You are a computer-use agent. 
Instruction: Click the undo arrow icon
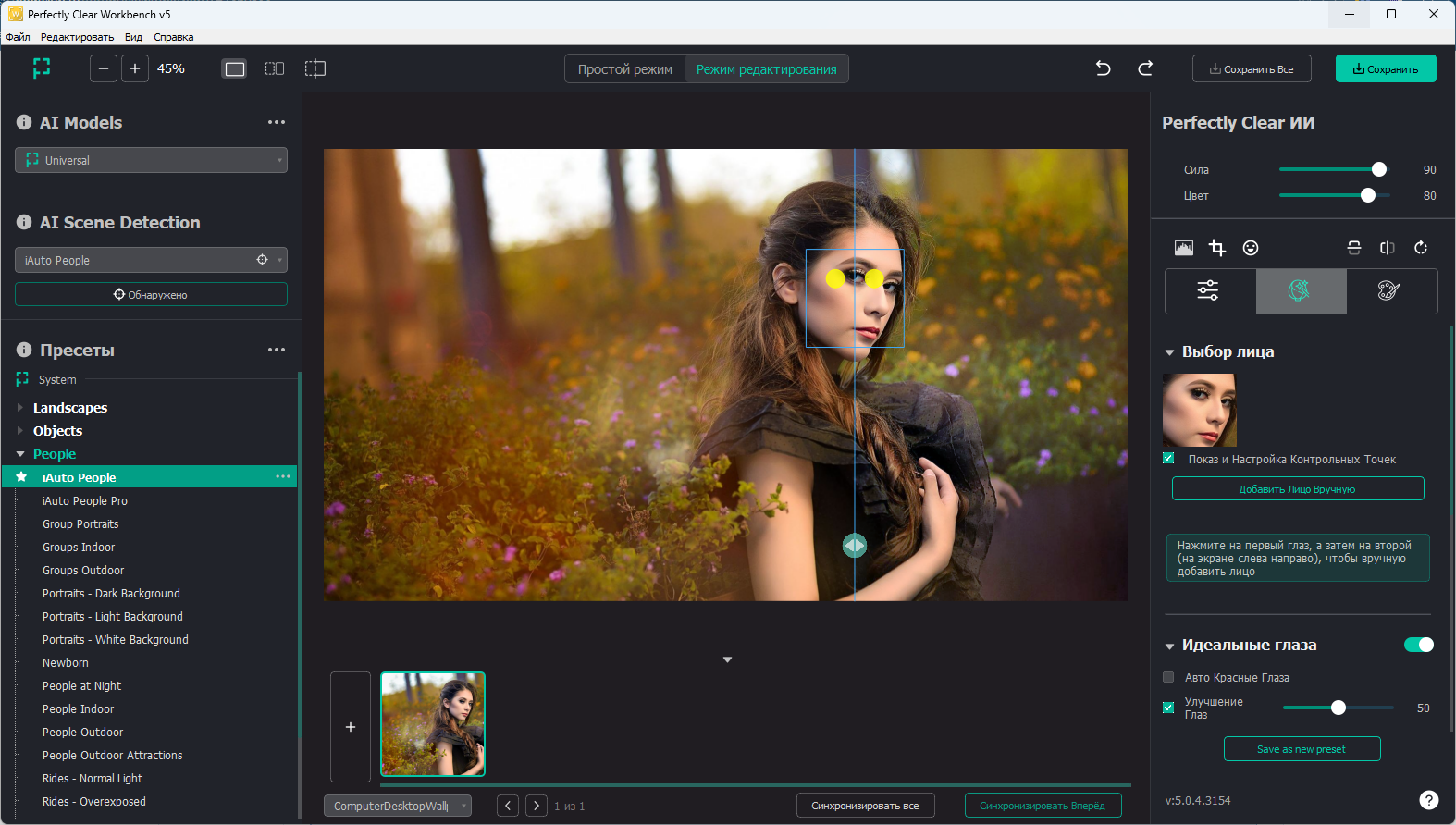tap(1103, 68)
